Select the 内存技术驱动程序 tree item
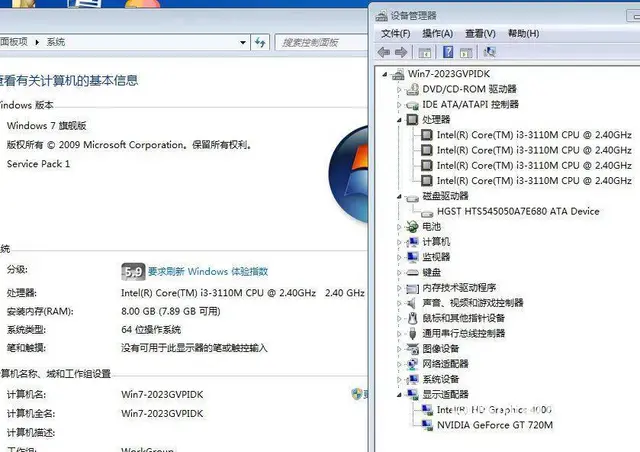This screenshot has width=640, height=452. [459, 288]
